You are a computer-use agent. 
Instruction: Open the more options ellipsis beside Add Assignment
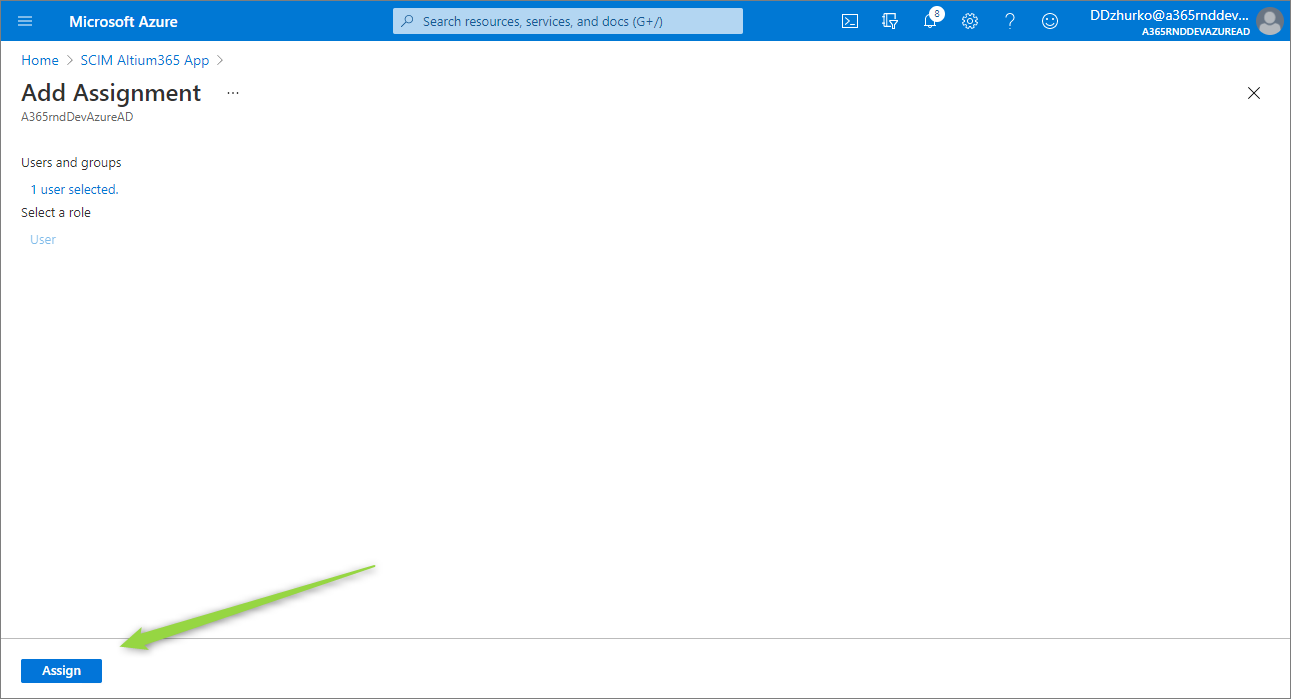233,93
